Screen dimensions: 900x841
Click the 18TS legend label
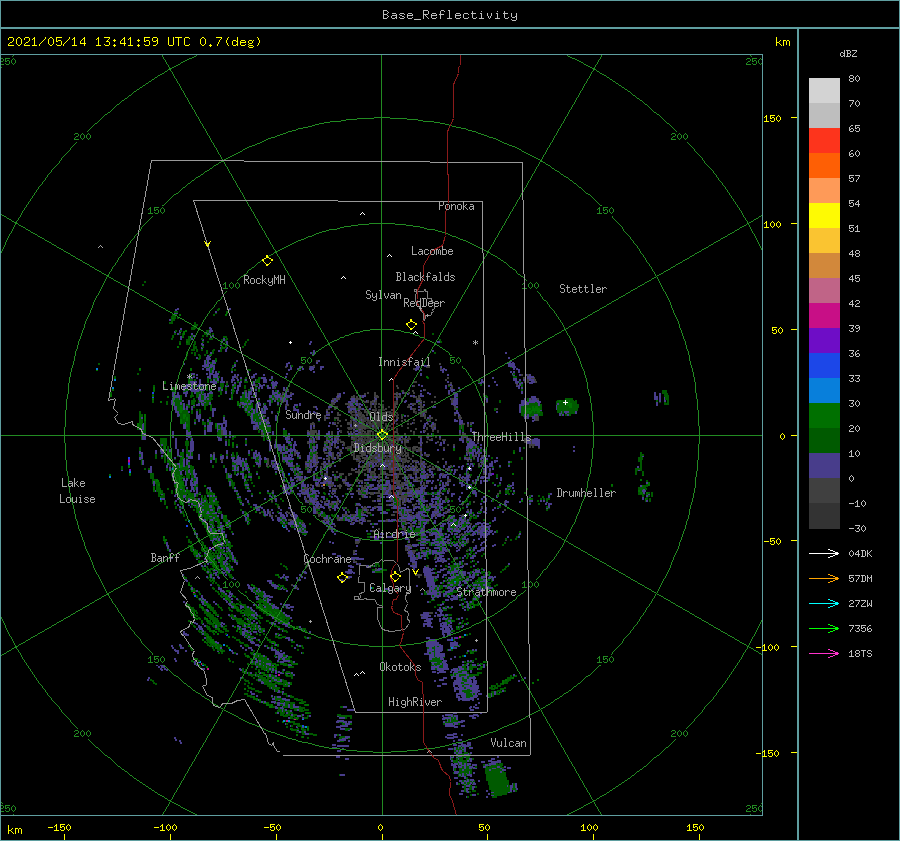tap(860, 653)
